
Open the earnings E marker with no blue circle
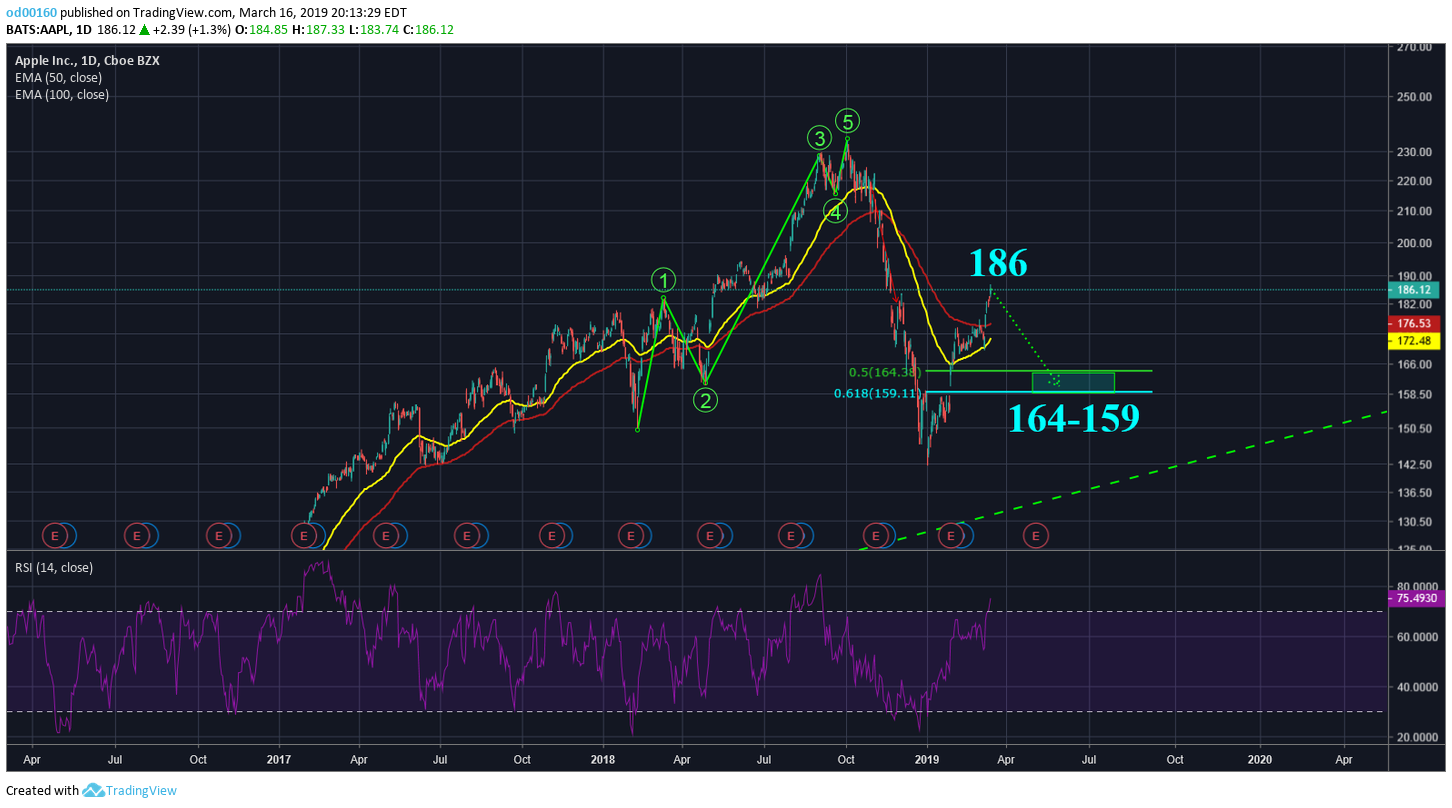(x=1035, y=536)
